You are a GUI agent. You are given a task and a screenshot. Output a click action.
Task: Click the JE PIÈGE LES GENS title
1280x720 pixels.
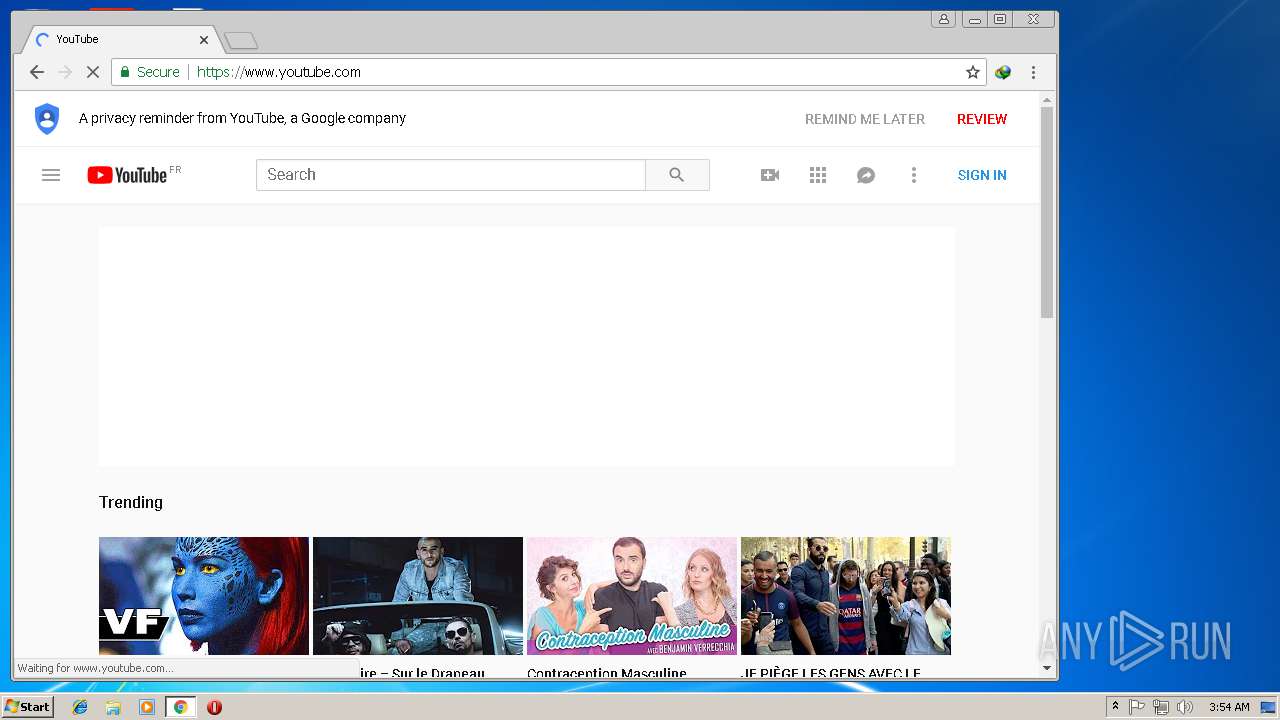pos(831,673)
